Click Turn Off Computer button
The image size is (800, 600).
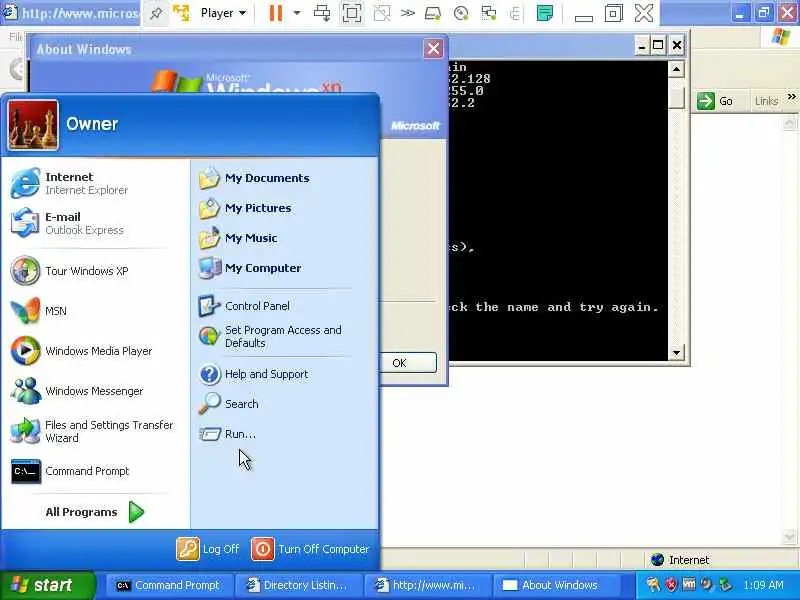click(310, 549)
